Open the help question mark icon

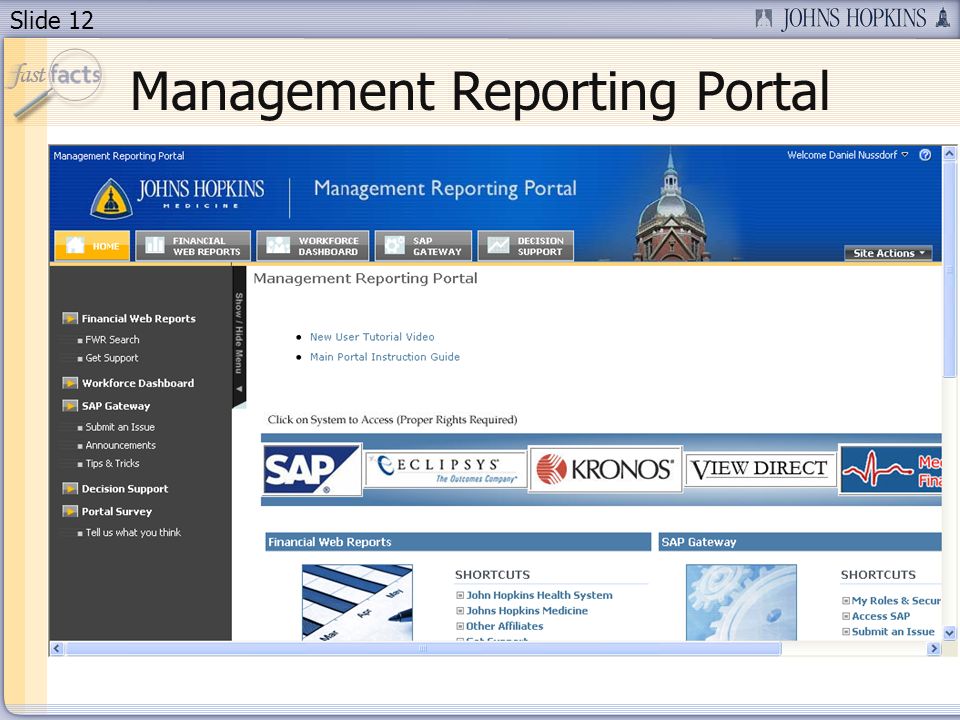click(x=925, y=155)
